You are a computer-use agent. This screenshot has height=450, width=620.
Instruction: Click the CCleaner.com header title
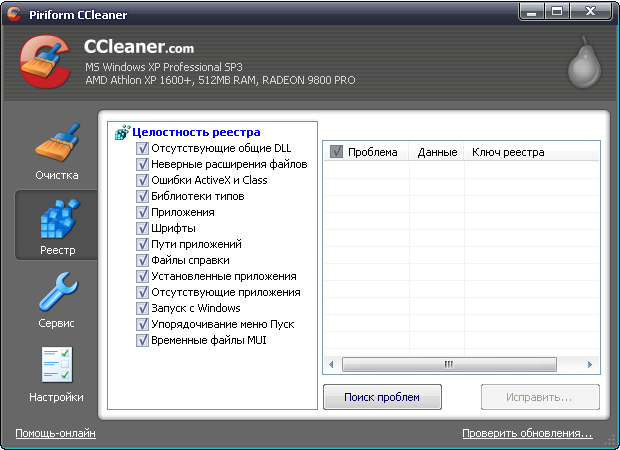coord(139,47)
